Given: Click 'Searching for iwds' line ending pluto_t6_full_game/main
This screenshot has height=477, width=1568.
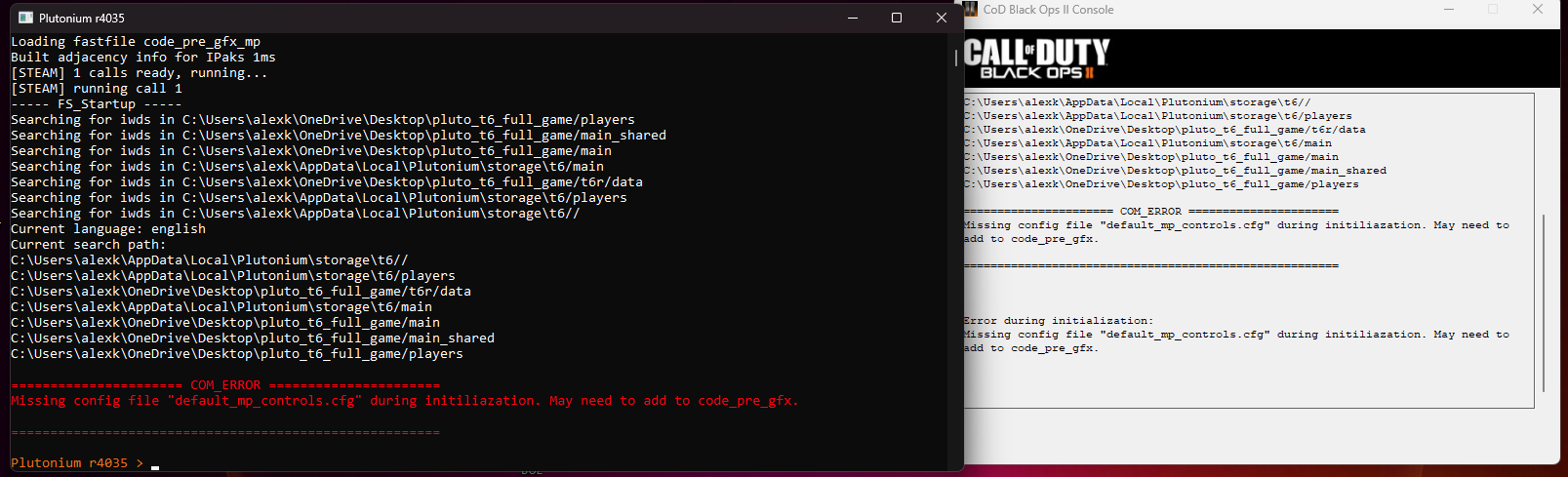Looking at the screenshot, I should pyautogui.click(x=311, y=151).
